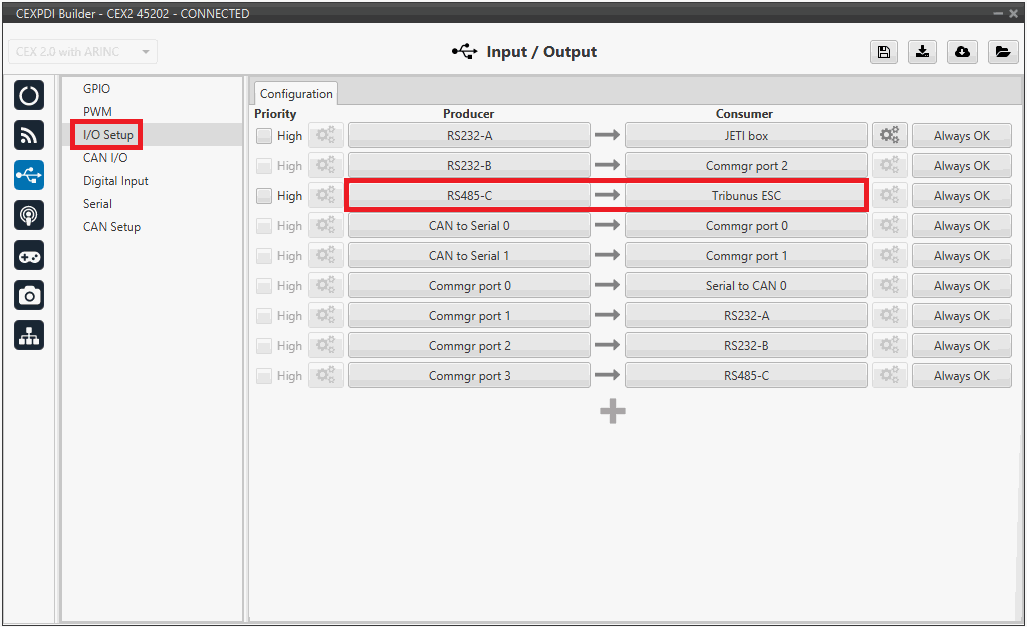Open the Digital Input section
The image size is (1027, 627).
click(x=116, y=181)
